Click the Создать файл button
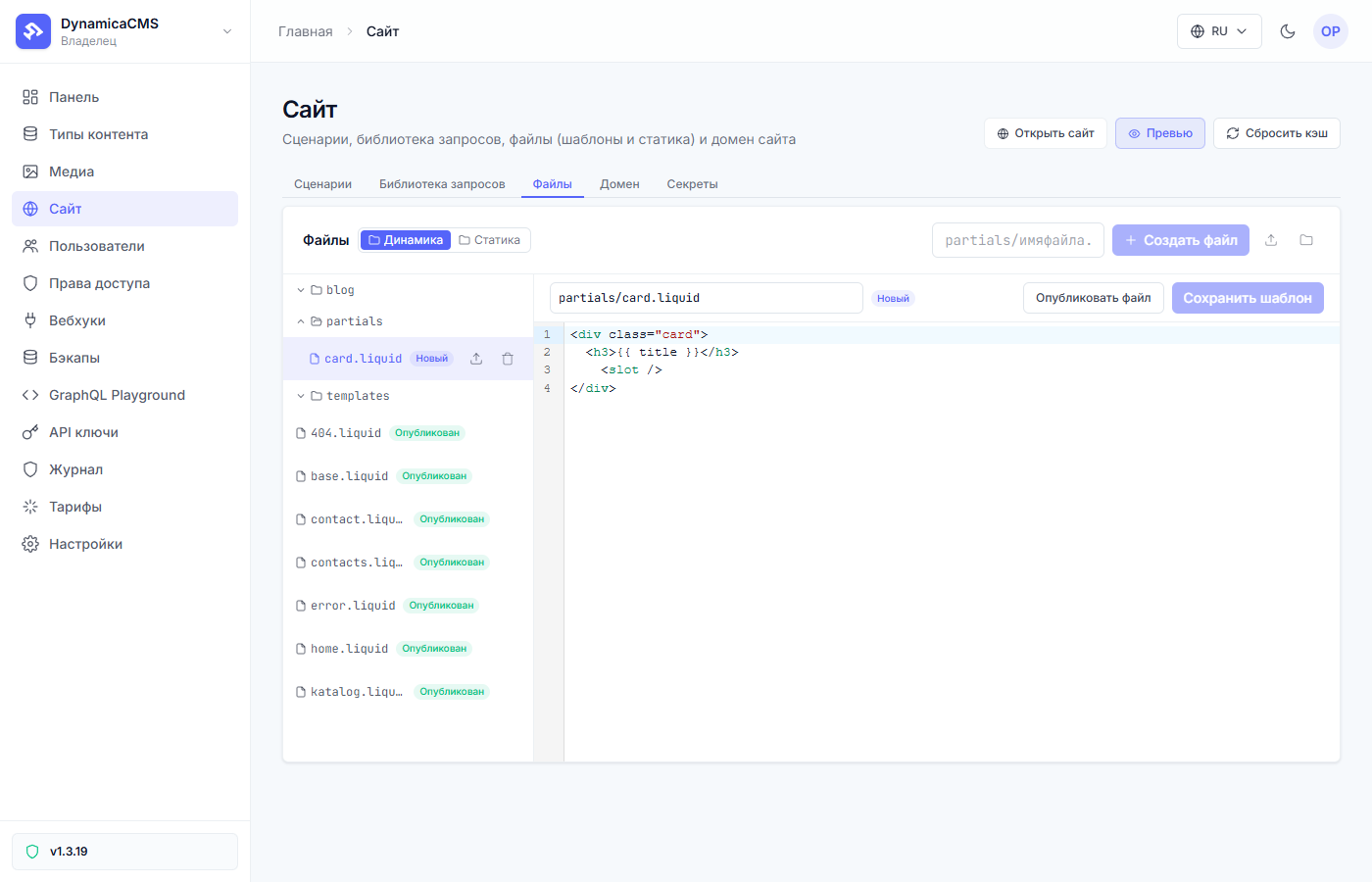 (x=1181, y=240)
